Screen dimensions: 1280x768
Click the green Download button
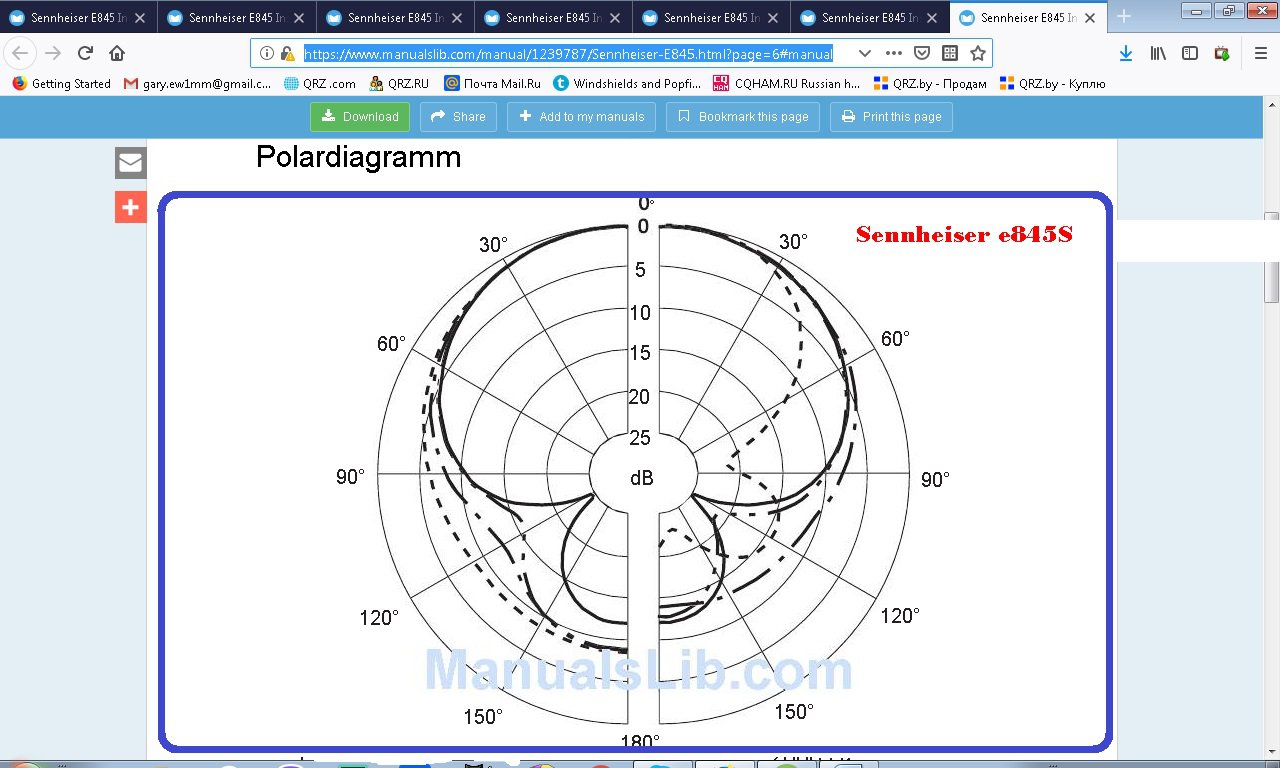[360, 117]
